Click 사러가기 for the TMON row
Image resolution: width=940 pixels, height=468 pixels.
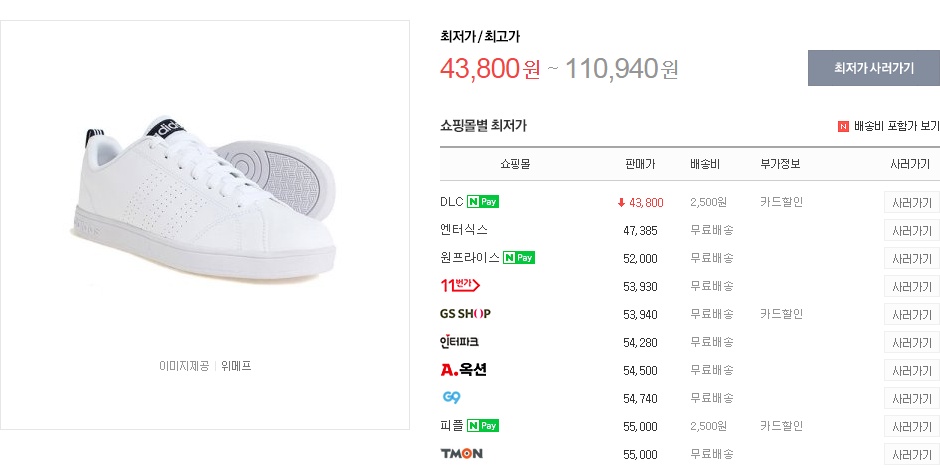[910, 454]
